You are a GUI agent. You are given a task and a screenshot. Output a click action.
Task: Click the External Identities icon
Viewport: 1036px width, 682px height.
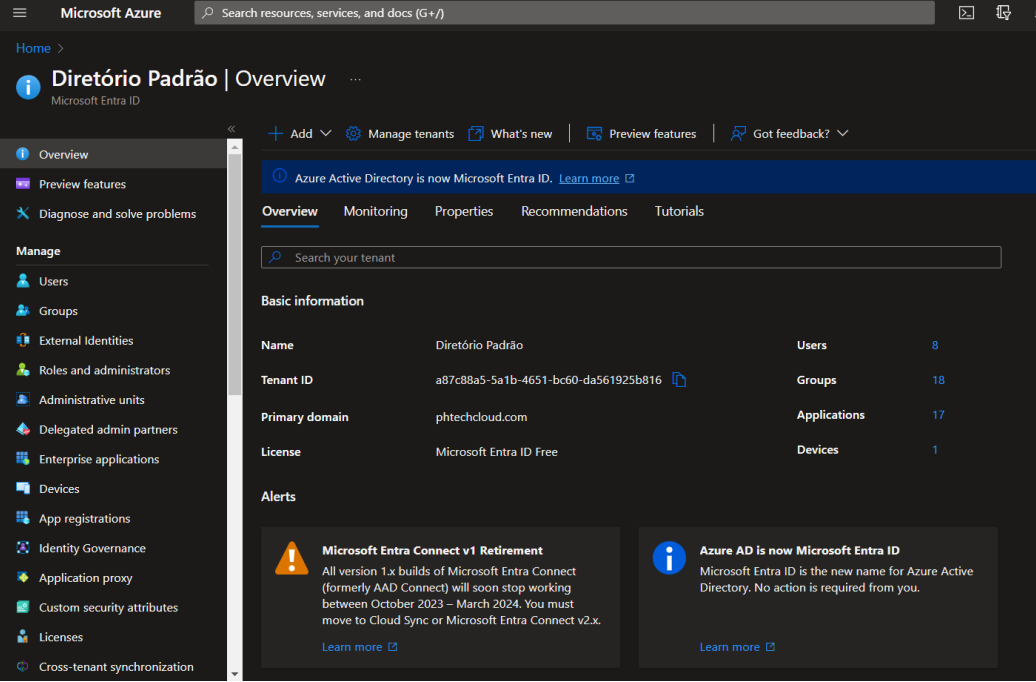[22, 340]
